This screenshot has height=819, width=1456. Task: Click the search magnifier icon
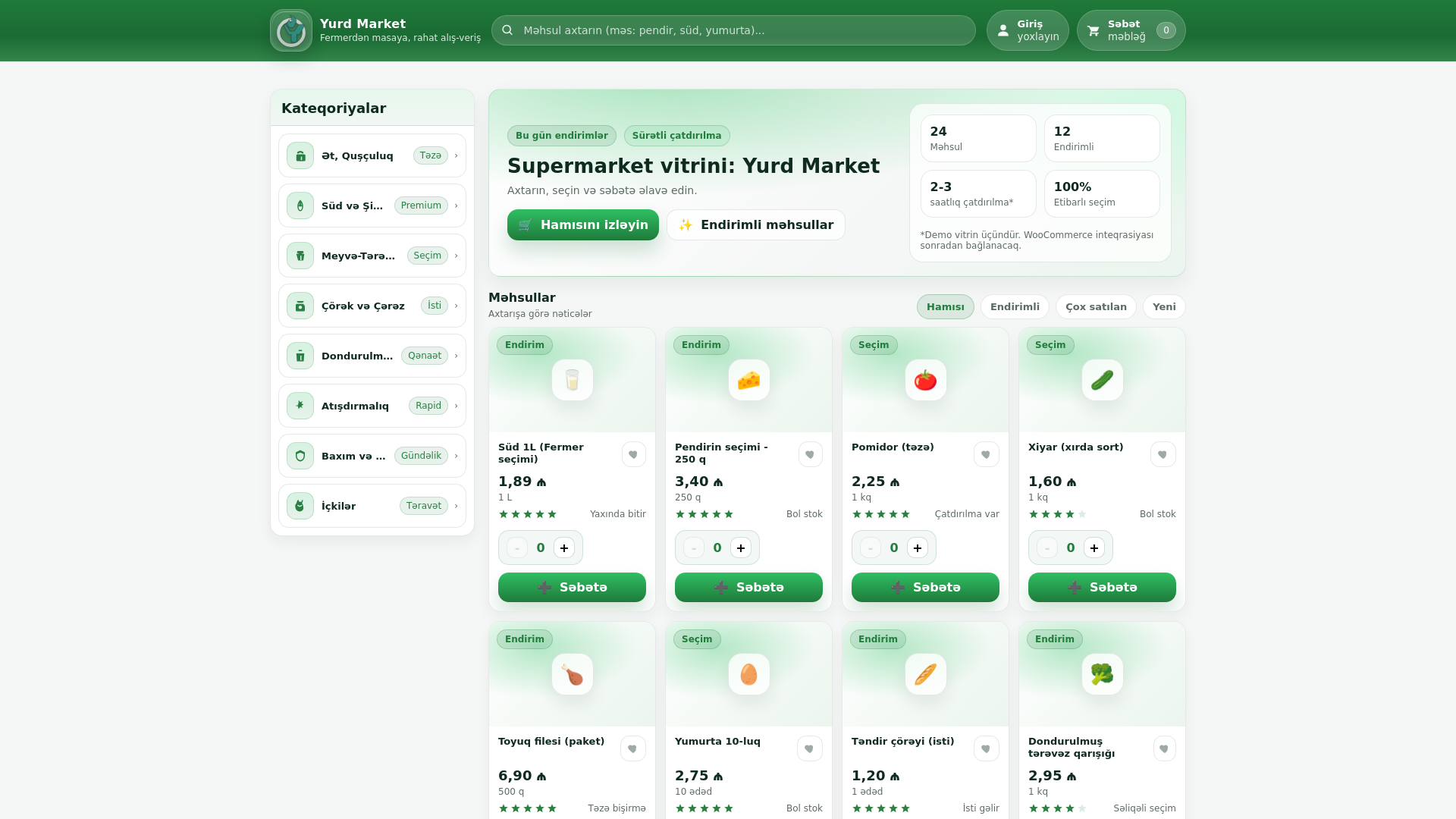507,30
